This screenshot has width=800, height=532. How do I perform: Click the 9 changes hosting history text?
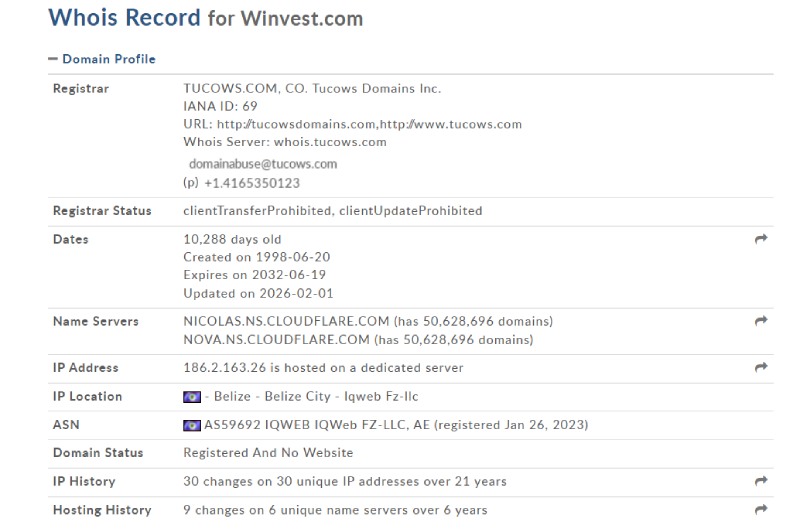pos(335,510)
